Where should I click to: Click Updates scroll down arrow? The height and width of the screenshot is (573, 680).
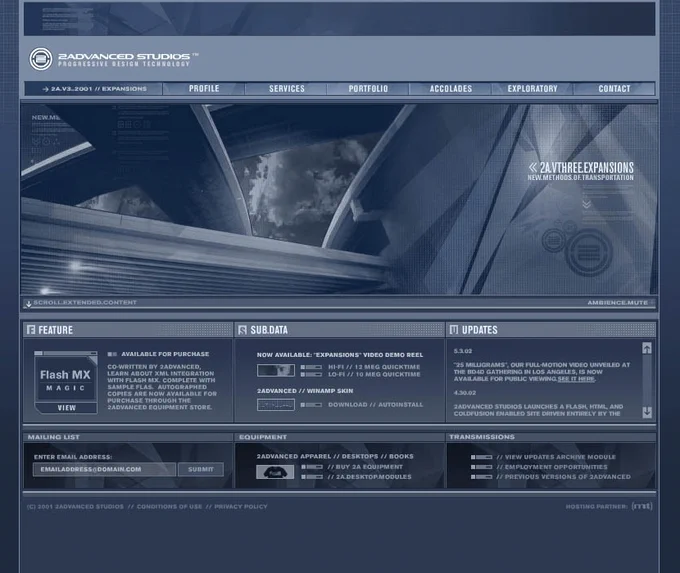[647, 412]
